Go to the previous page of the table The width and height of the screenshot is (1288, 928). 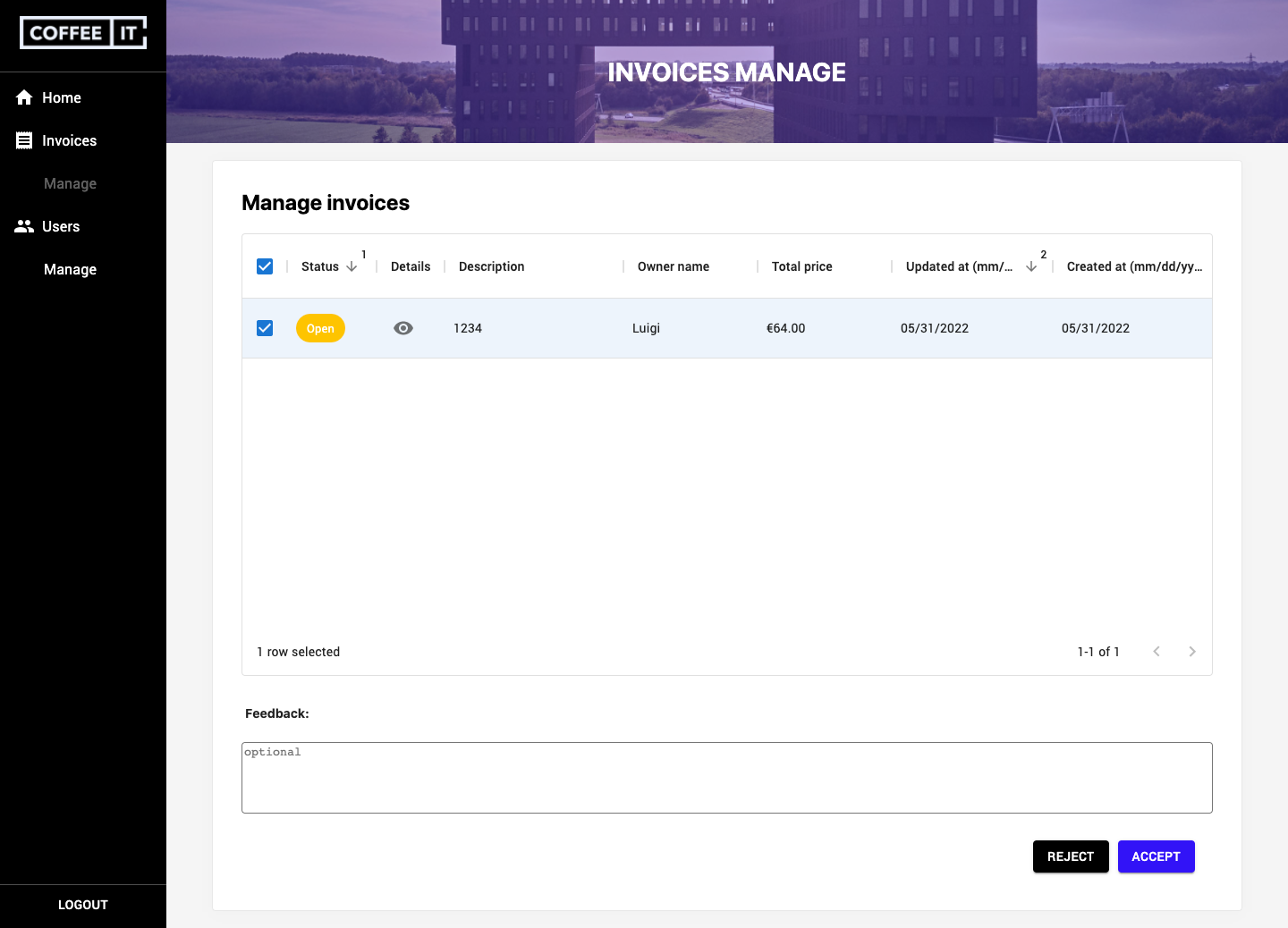pos(1157,652)
